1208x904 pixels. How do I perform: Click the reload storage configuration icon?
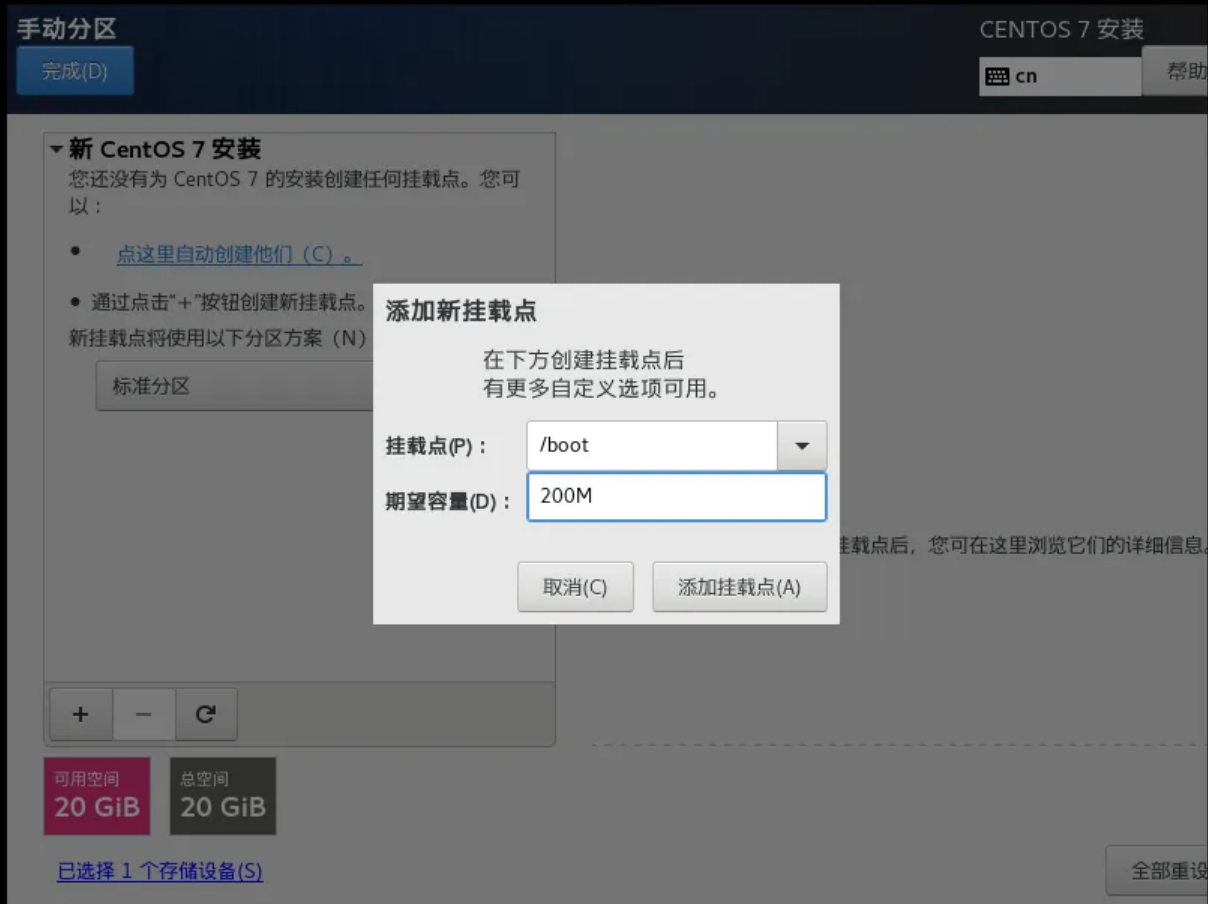click(x=206, y=714)
